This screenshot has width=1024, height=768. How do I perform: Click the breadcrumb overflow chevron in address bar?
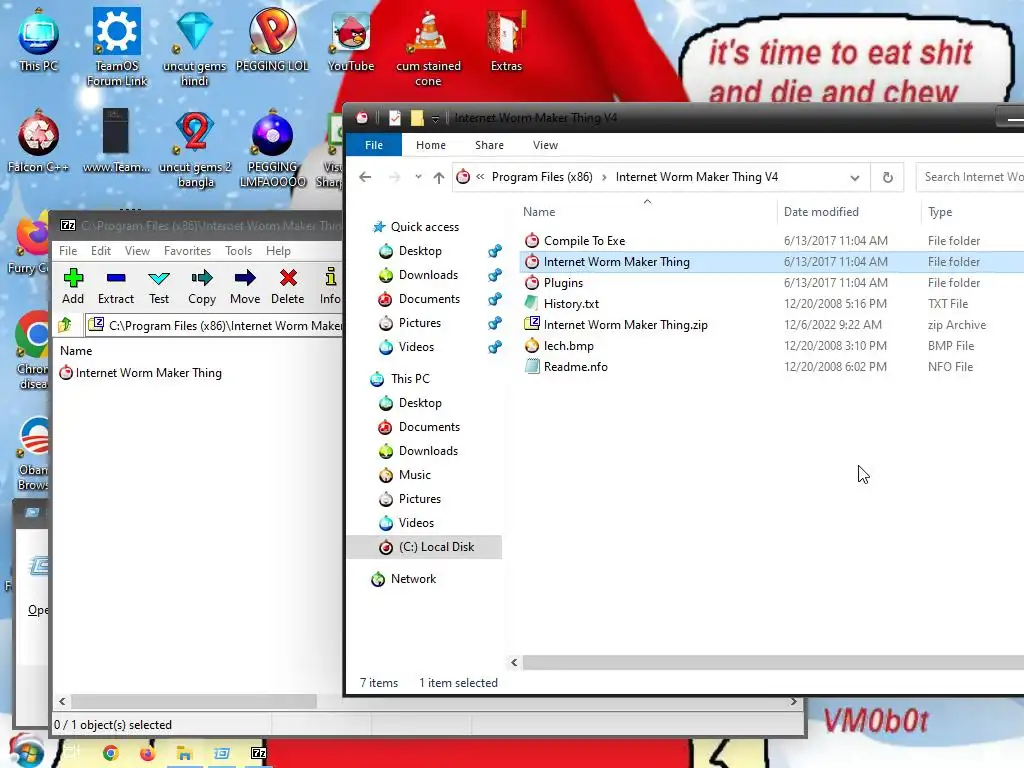(x=480, y=176)
